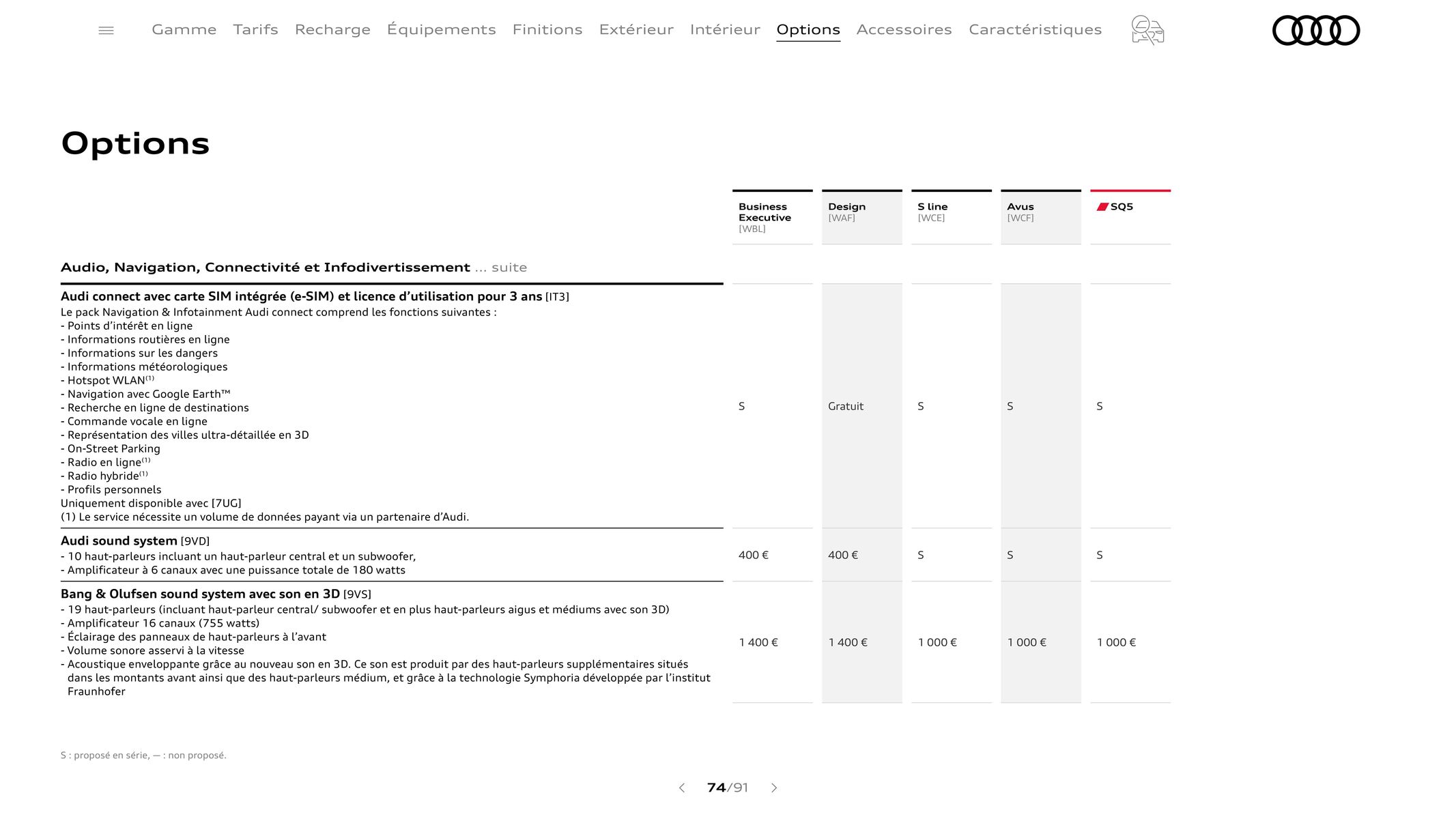Open the Caractéristiques tab
Image resolution: width=1456 pixels, height=819 pixels.
click(x=1036, y=29)
